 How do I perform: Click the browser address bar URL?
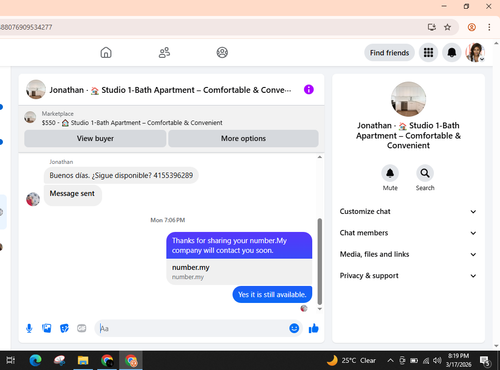pos(26,27)
